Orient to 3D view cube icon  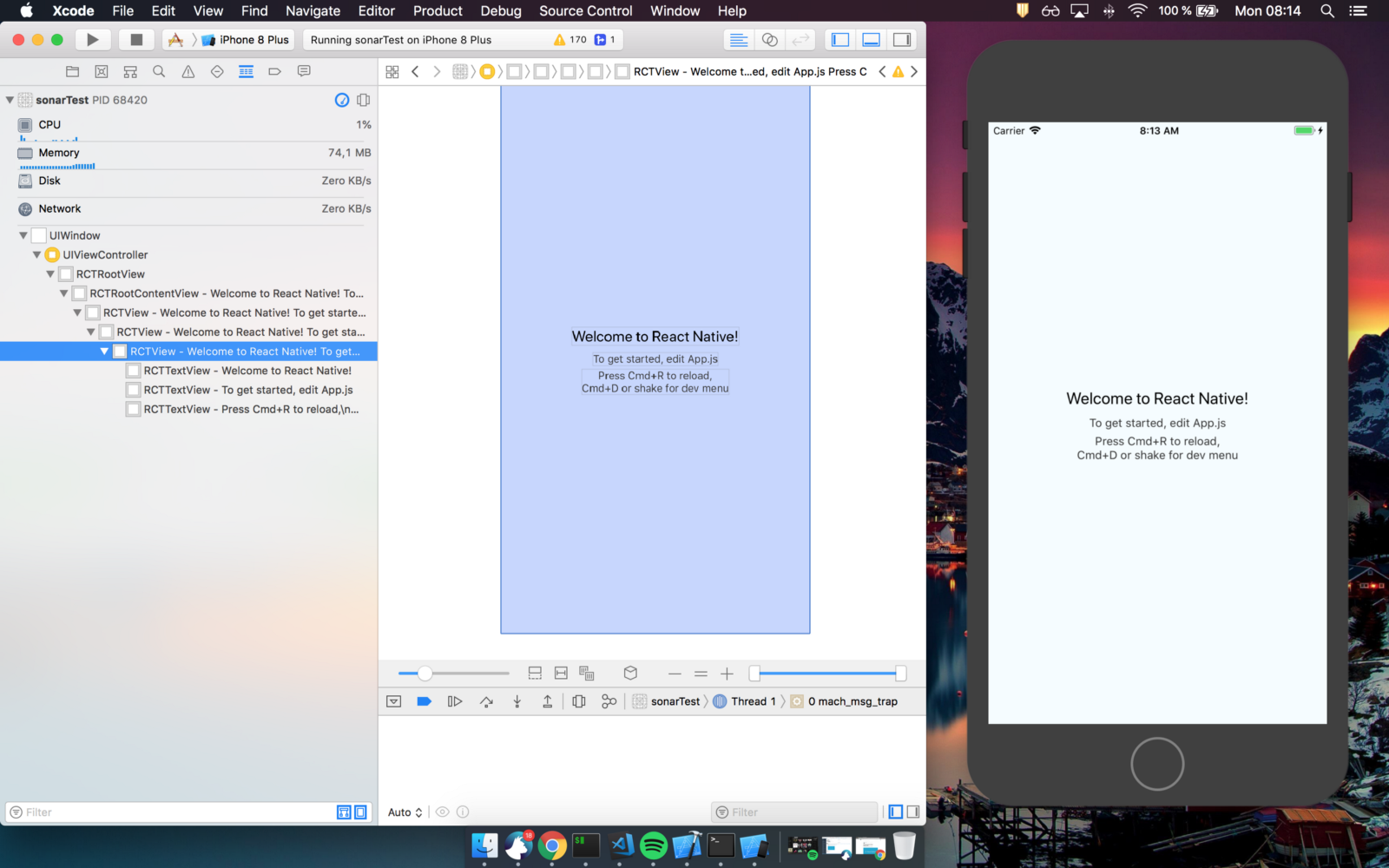point(630,673)
